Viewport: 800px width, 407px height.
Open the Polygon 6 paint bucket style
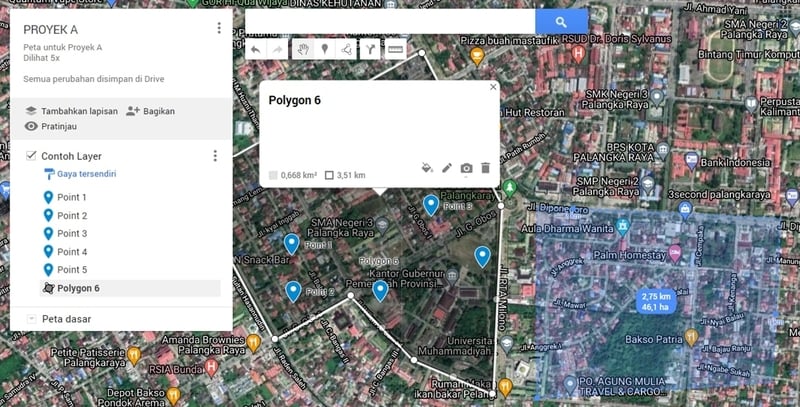tap(427, 168)
